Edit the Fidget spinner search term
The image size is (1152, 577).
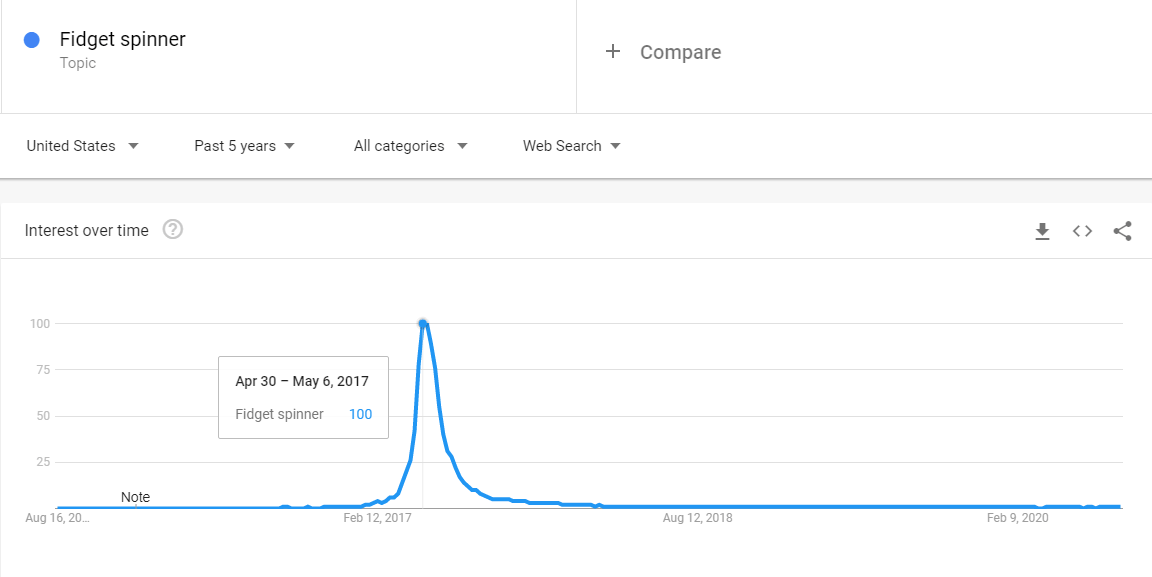pos(123,39)
